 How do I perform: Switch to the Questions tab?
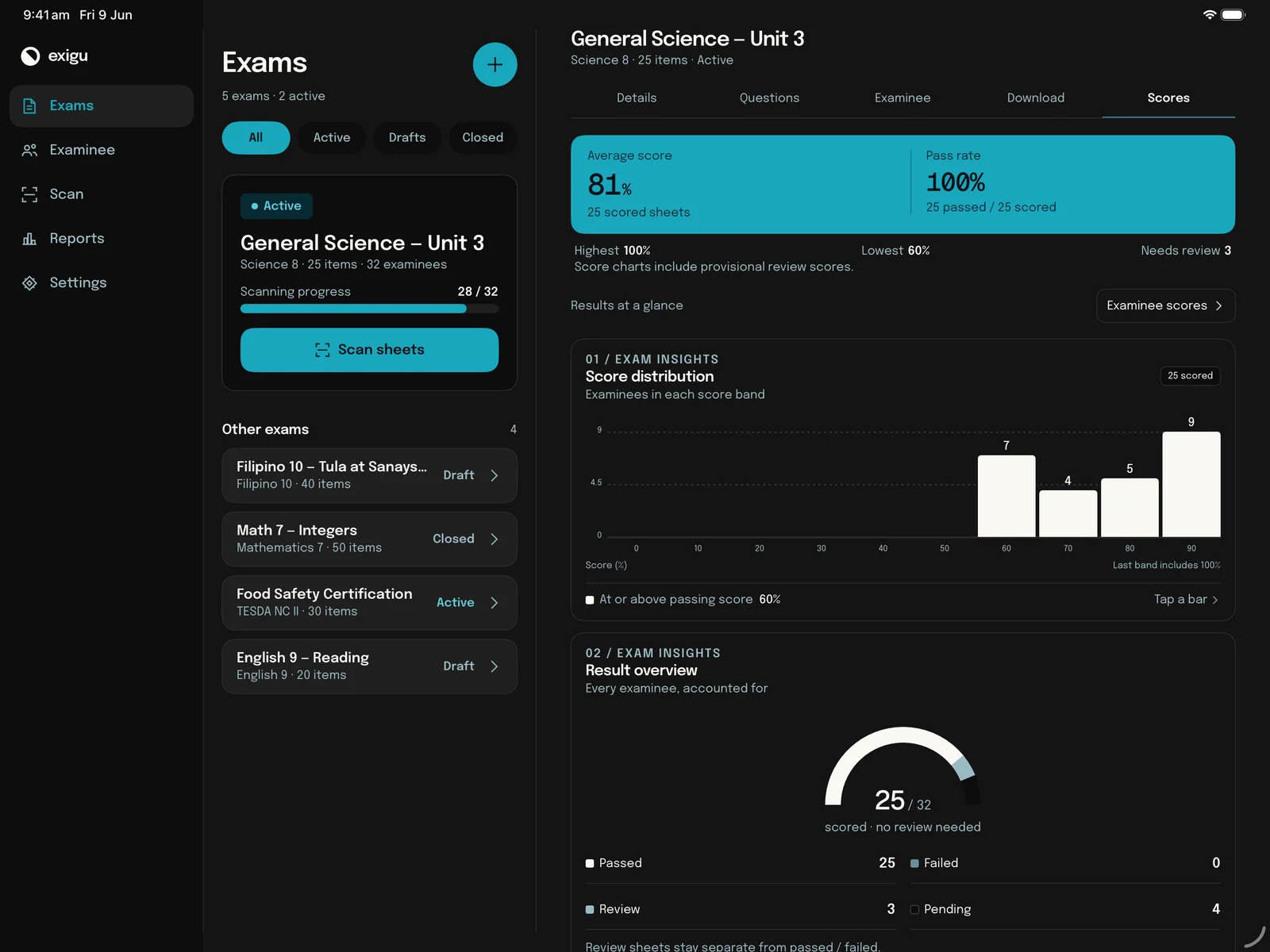[x=769, y=98]
